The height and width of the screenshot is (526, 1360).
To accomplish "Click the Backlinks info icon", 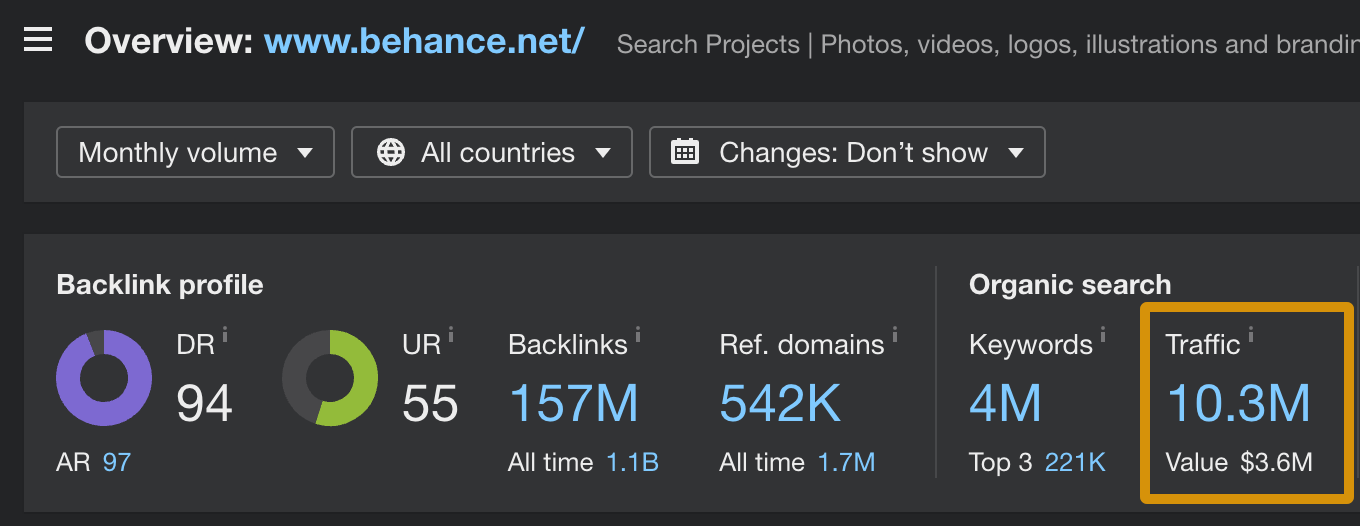I will tap(638, 335).
